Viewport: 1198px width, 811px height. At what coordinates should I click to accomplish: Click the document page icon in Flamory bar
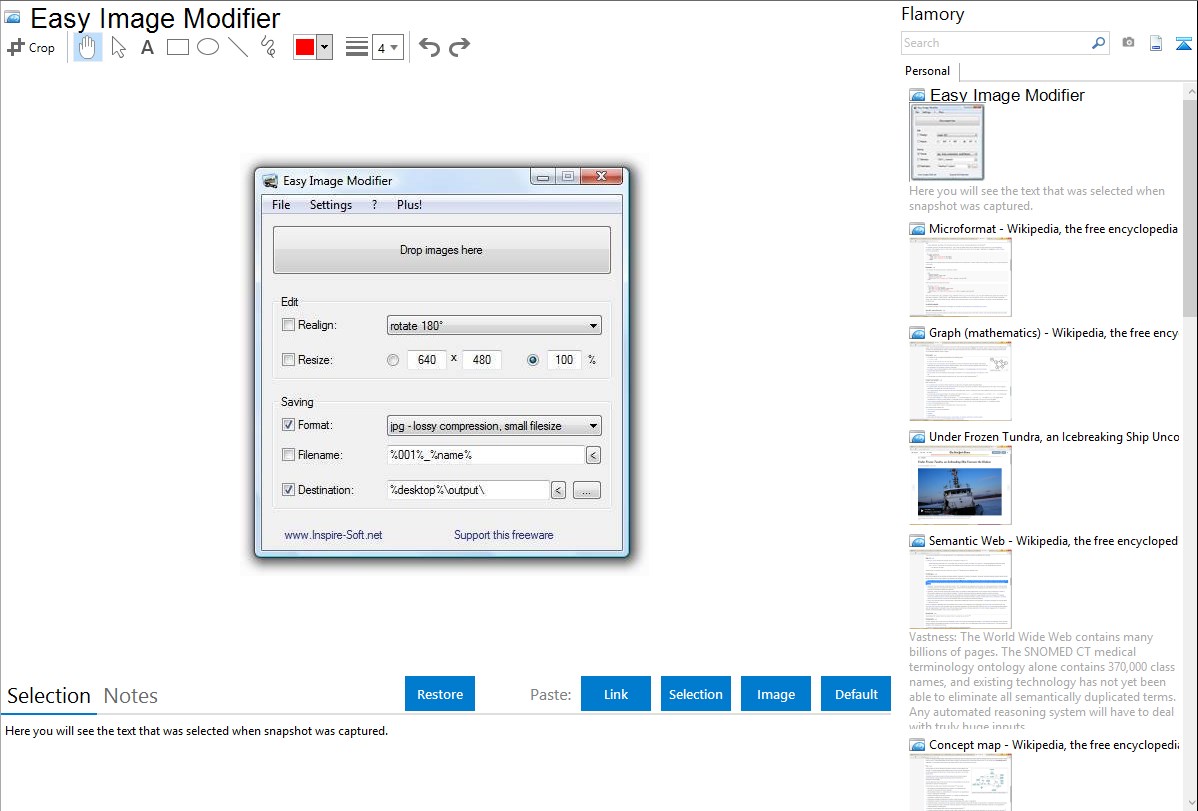[x=1156, y=43]
